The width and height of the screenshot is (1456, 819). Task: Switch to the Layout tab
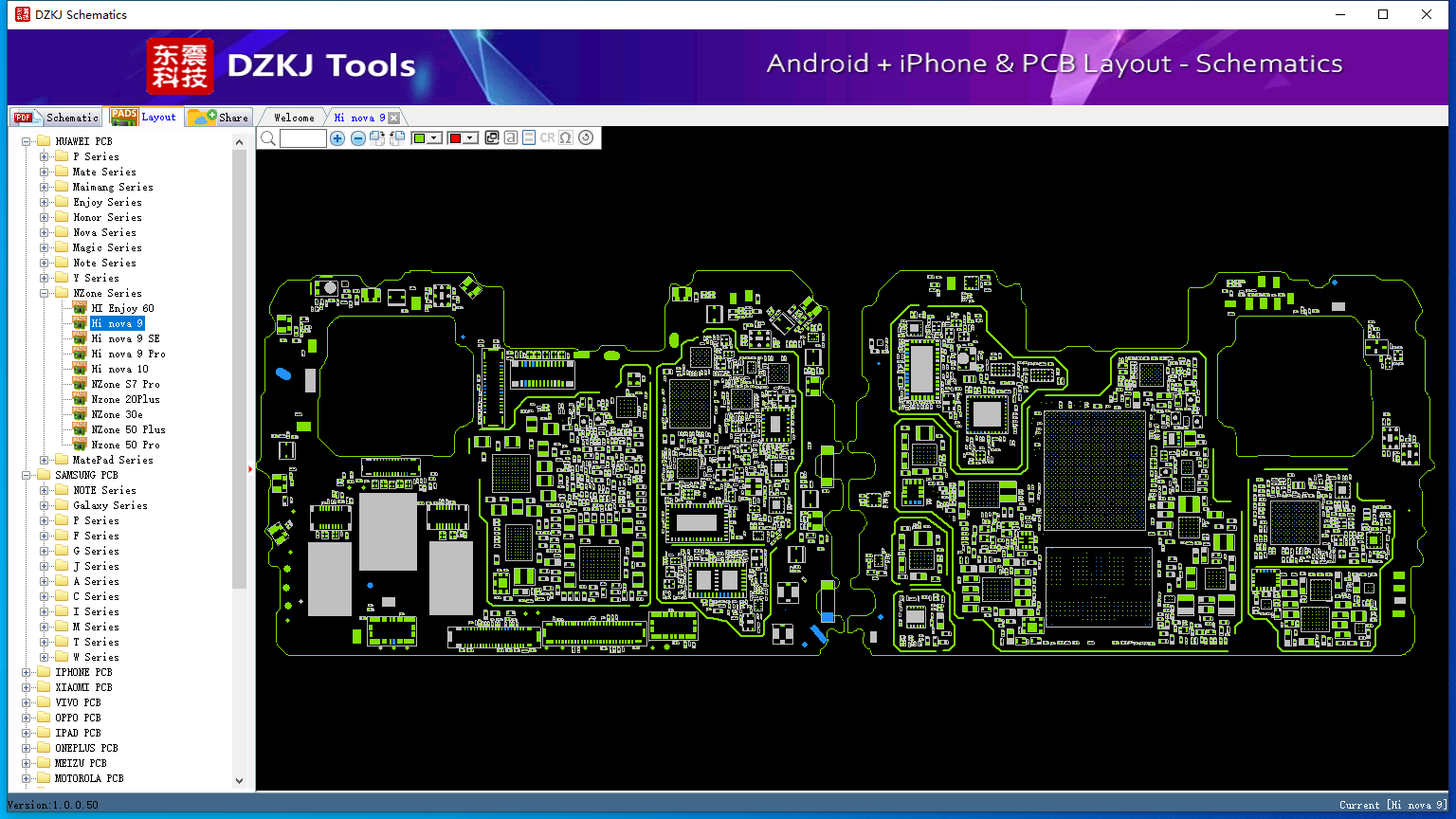(x=142, y=117)
